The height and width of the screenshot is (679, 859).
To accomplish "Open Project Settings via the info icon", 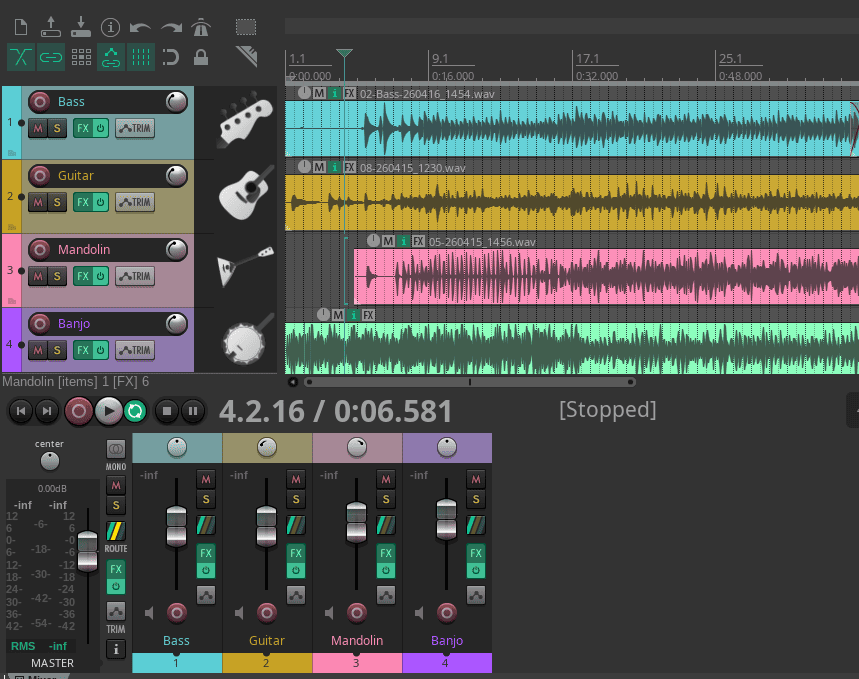I will 111,27.
